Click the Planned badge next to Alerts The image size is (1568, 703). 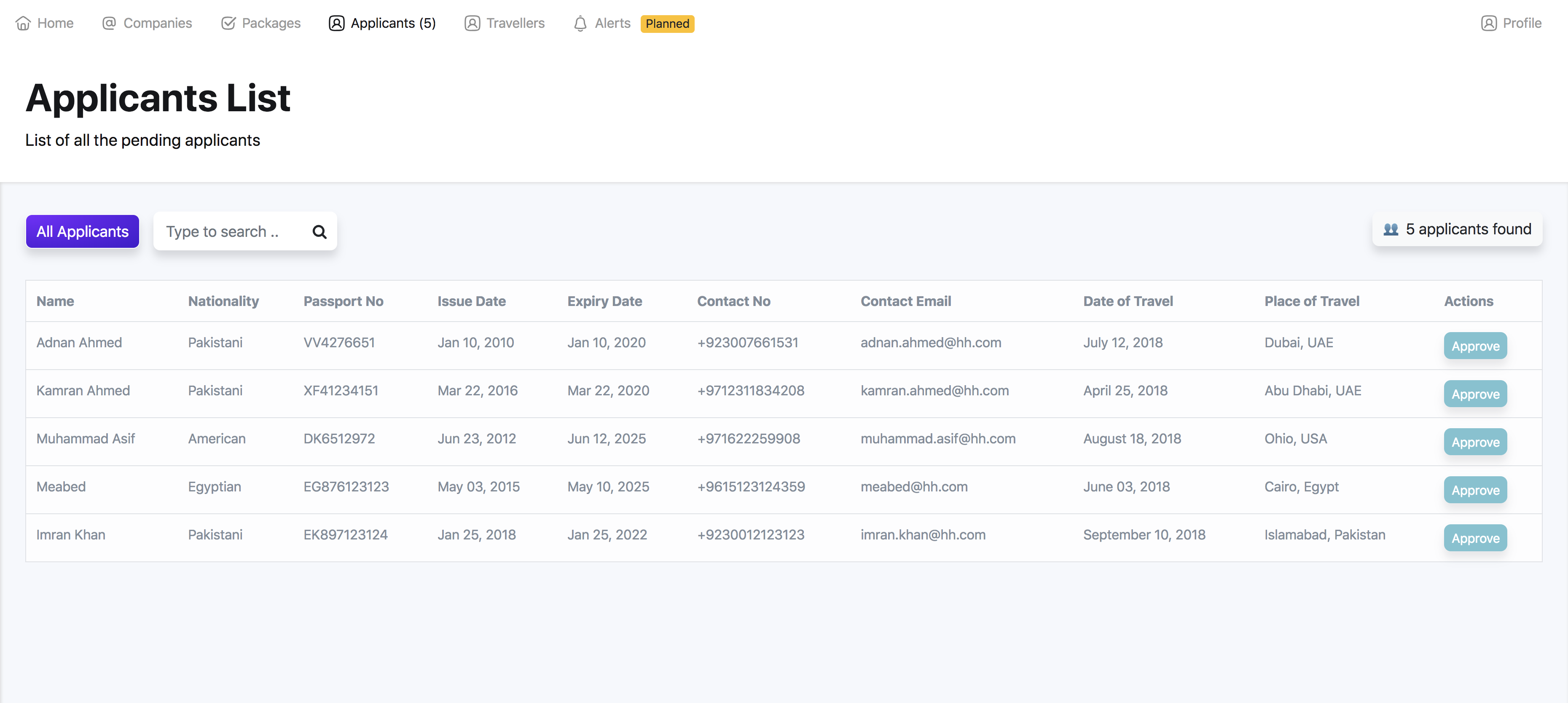click(x=667, y=24)
